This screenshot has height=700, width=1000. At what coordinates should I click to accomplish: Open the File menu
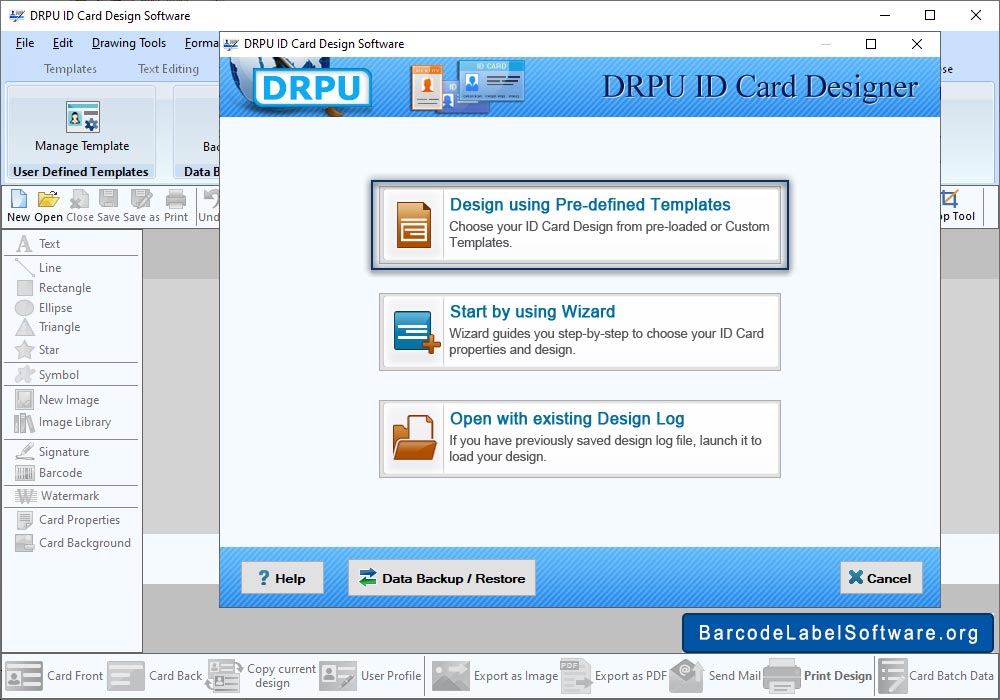25,43
